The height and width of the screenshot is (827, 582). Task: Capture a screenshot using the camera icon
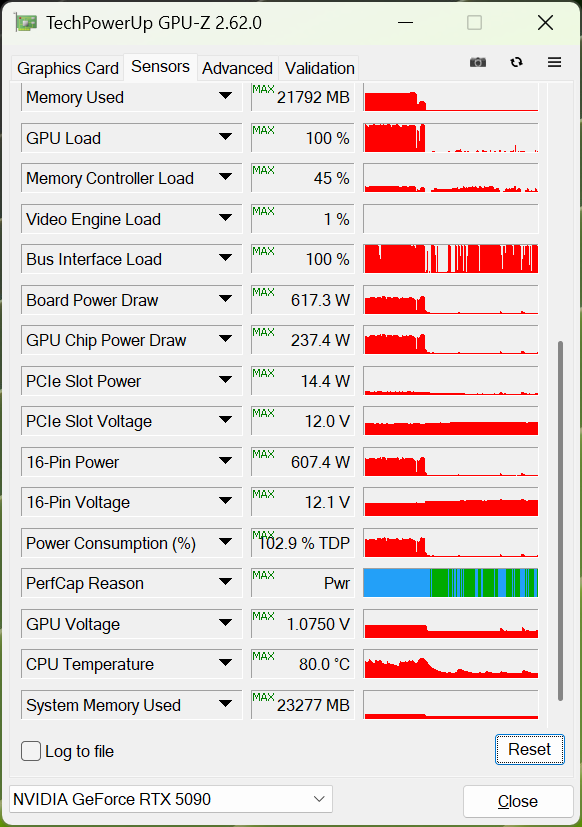pos(477,61)
